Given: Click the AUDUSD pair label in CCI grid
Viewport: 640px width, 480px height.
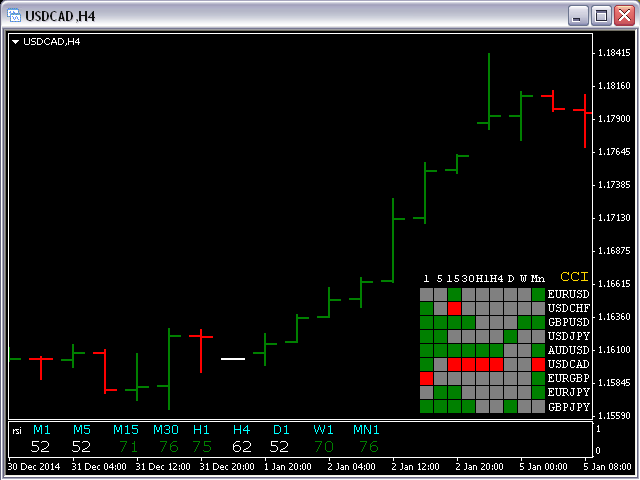Looking at the screenshot, I should (569, 350).
